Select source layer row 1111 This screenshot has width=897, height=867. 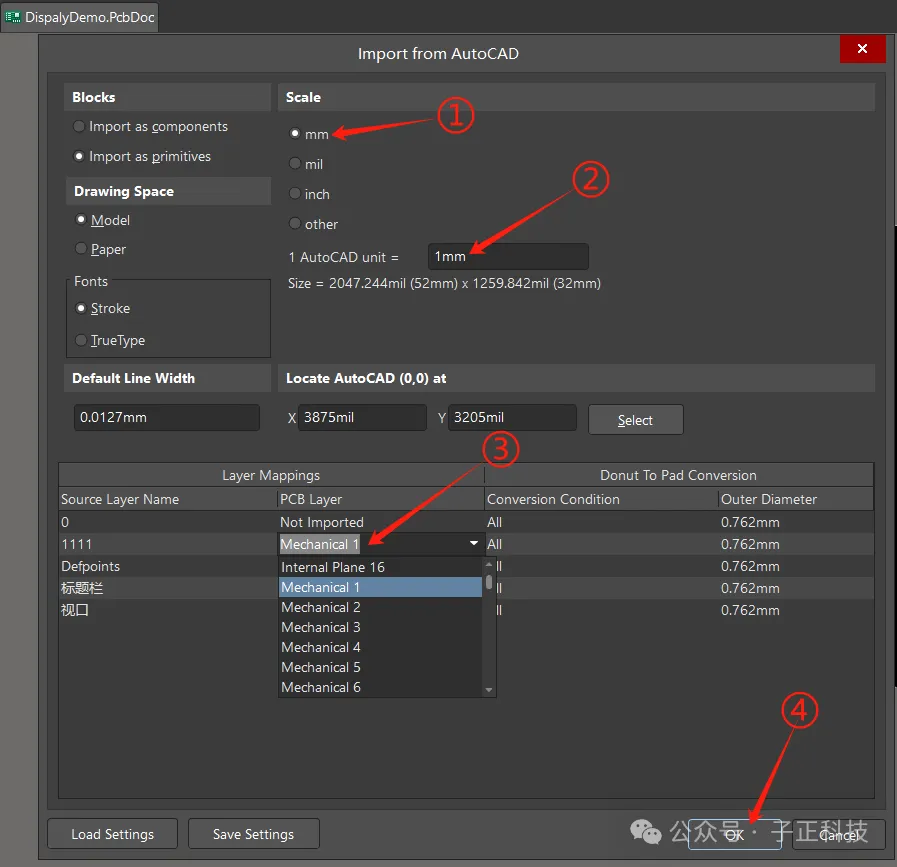pos(168,544)
